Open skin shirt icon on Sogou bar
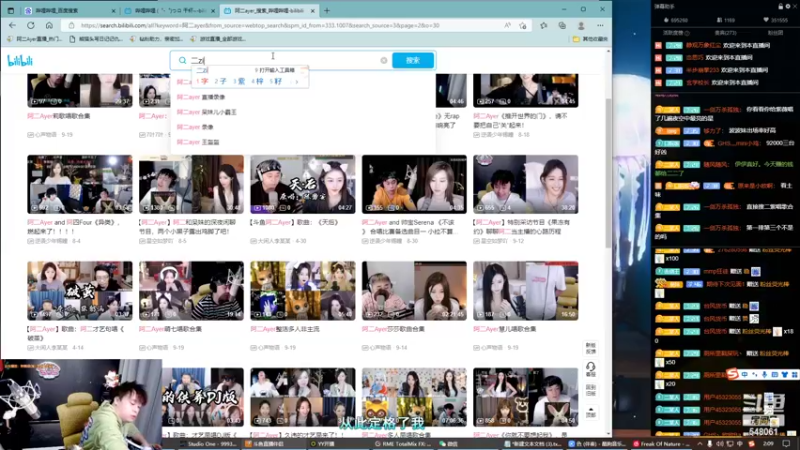 (x=785, y=374)
